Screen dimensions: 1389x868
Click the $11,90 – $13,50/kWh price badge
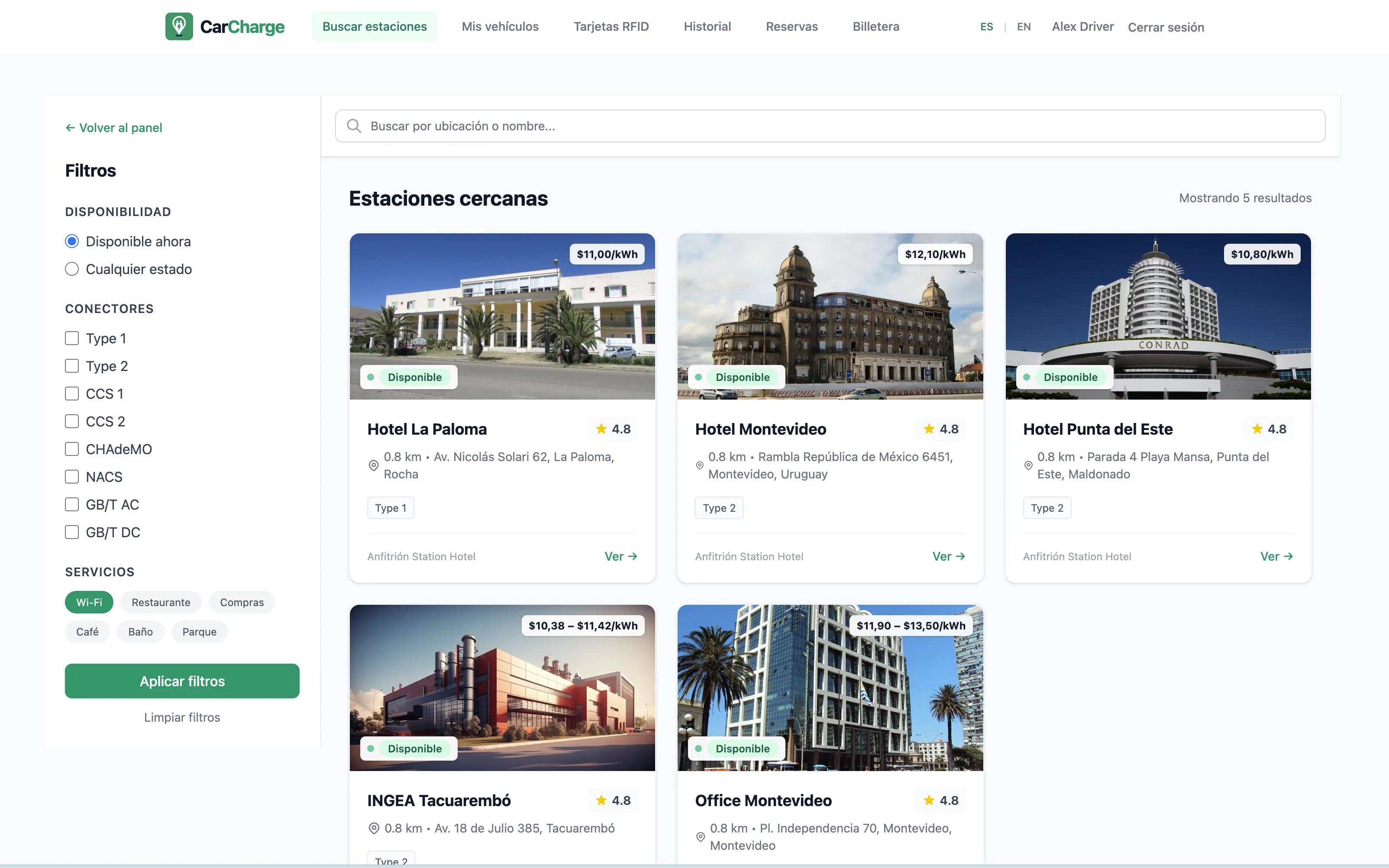[911, 626]
